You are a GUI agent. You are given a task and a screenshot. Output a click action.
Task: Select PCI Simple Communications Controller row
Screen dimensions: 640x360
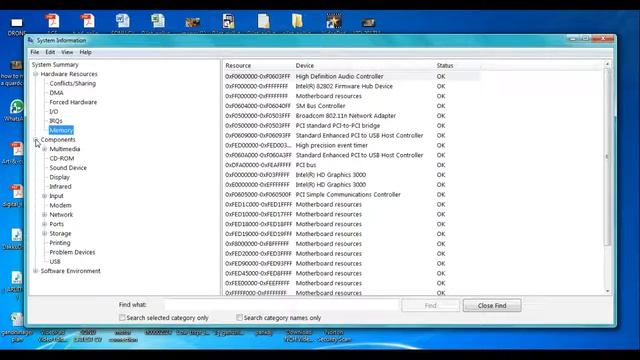pos(352,194)
